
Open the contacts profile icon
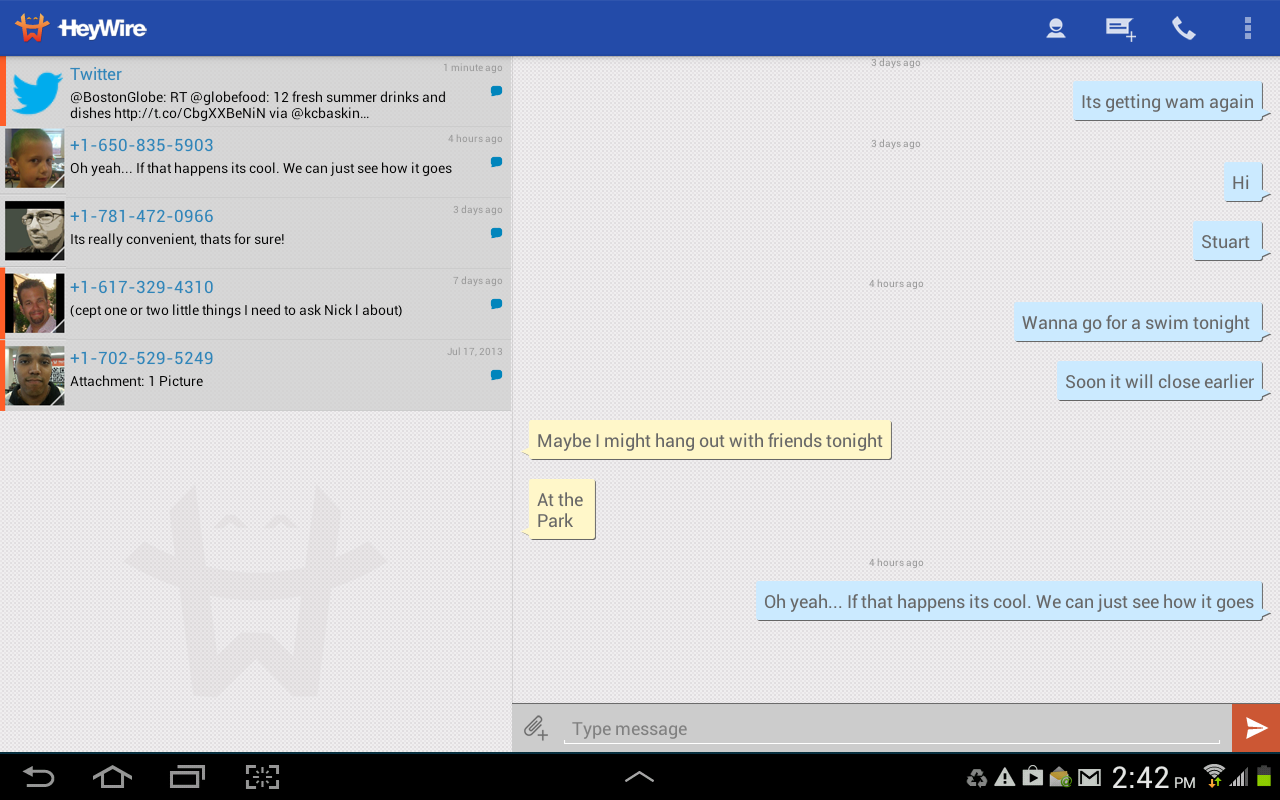pyautogui.click(x=1056, y=28)
